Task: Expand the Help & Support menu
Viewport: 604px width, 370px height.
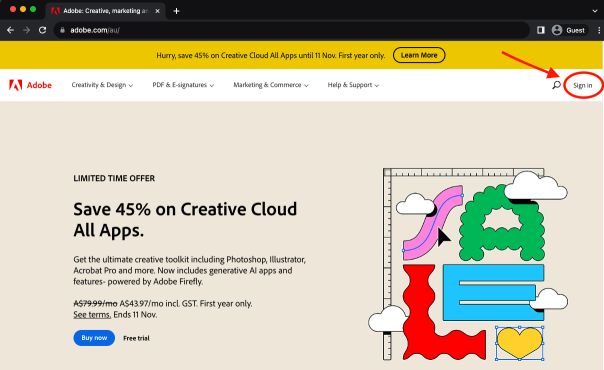Action: pyautogui.click(x=353, y=85)
